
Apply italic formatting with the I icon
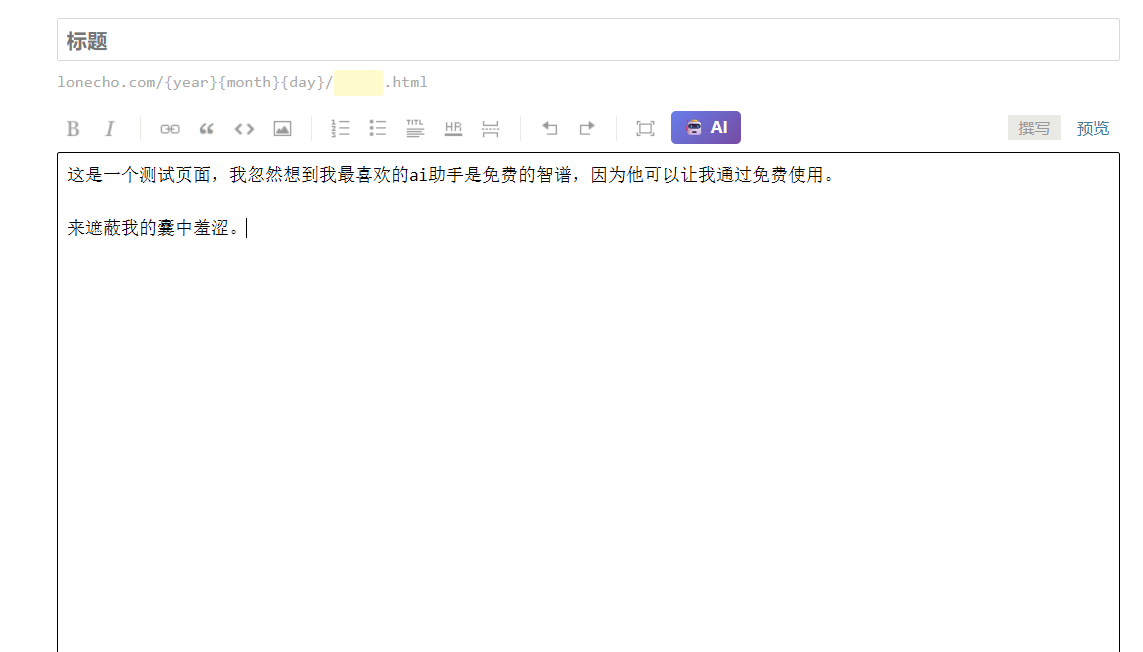tap(110, 128)
